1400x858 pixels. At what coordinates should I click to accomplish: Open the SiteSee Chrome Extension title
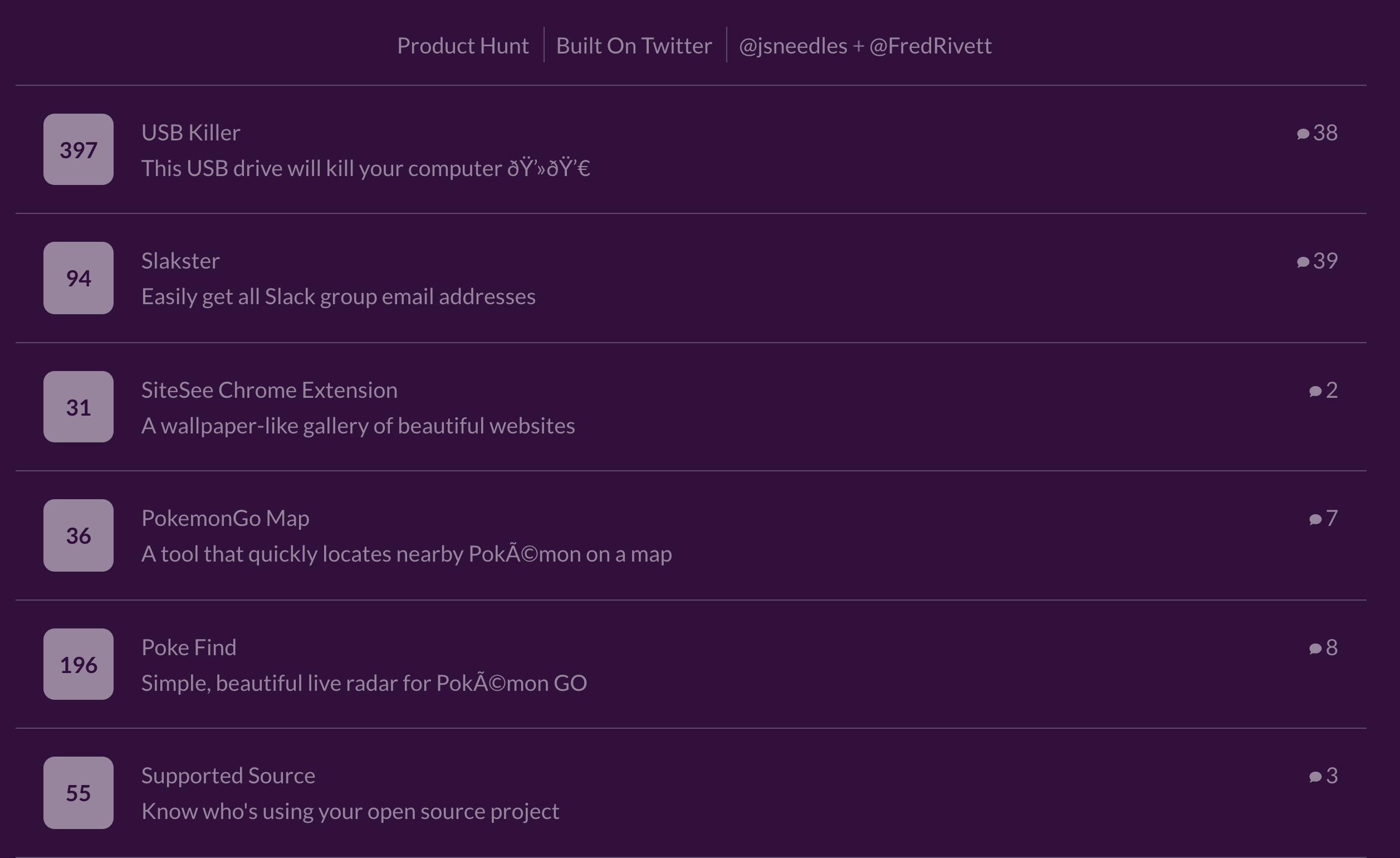click(270, 390)
